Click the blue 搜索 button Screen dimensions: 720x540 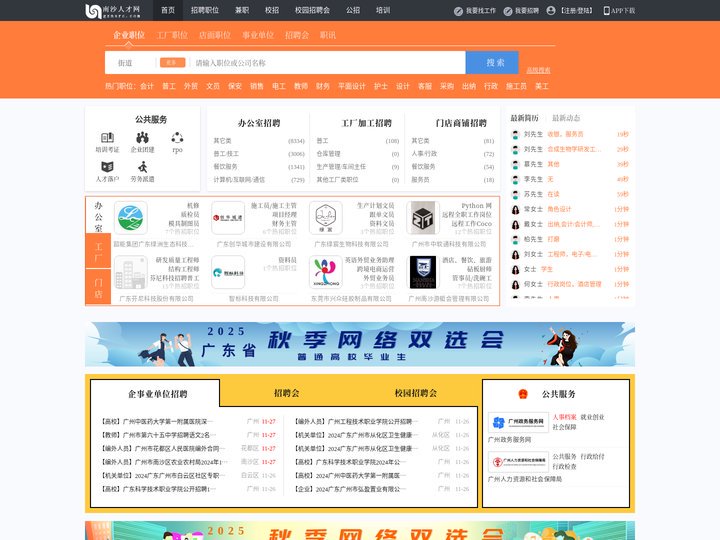click(492, 62)
